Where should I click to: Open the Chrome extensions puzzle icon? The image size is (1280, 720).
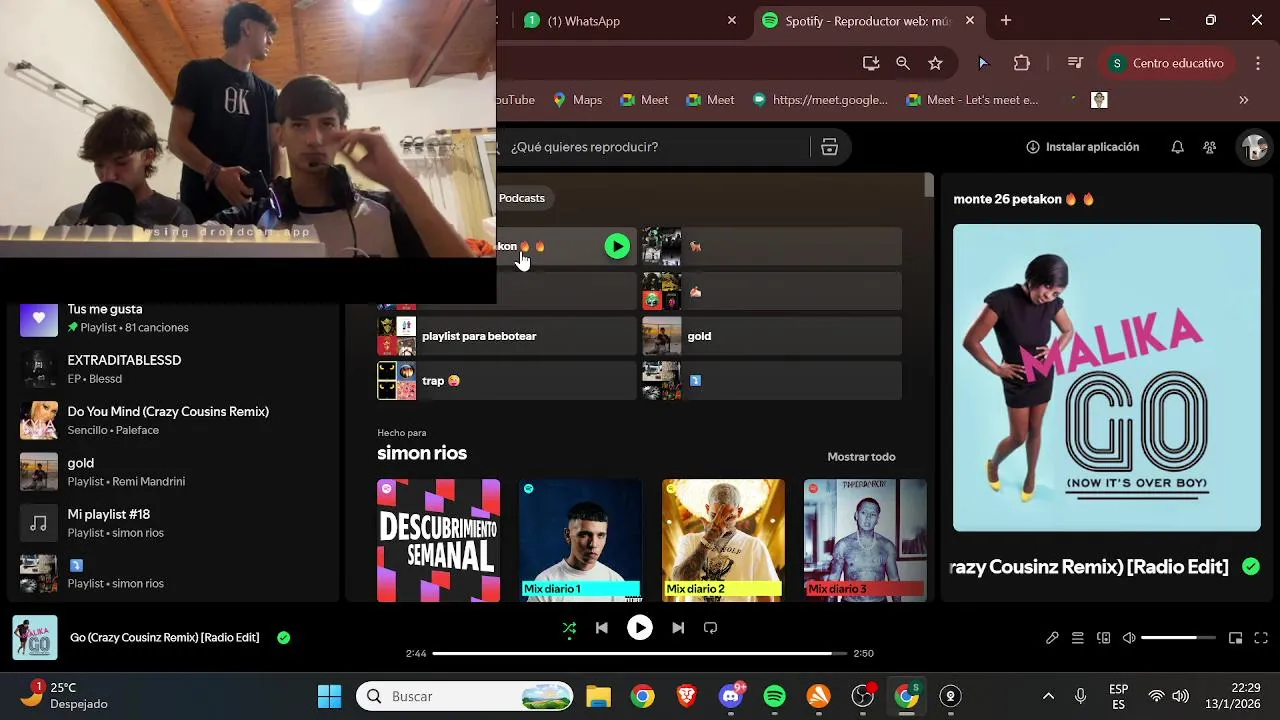[1021, 63]
